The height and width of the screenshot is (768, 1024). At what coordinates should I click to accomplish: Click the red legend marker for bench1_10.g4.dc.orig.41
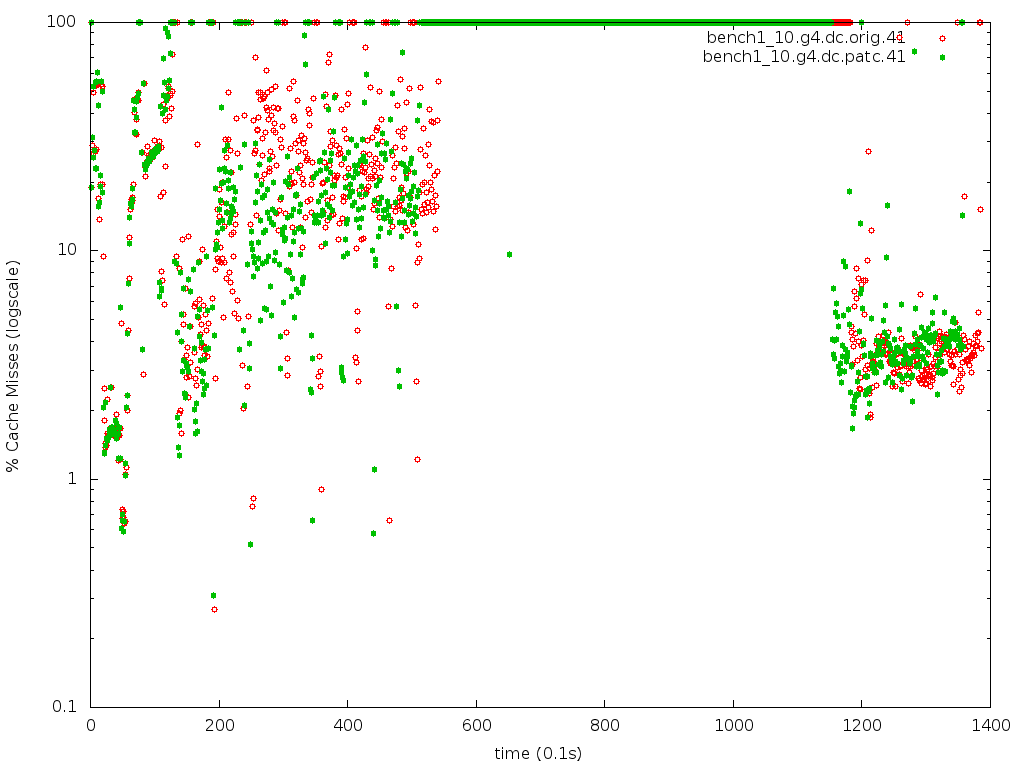click(x=941, y=38)
